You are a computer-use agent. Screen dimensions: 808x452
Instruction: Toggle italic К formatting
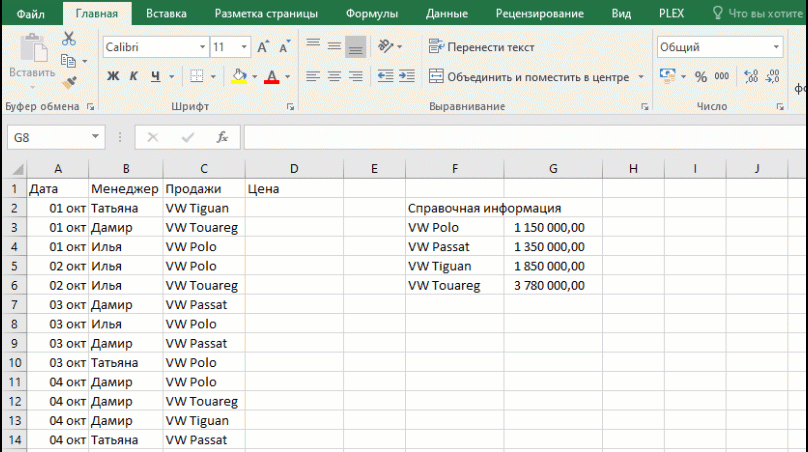point(133,76)
